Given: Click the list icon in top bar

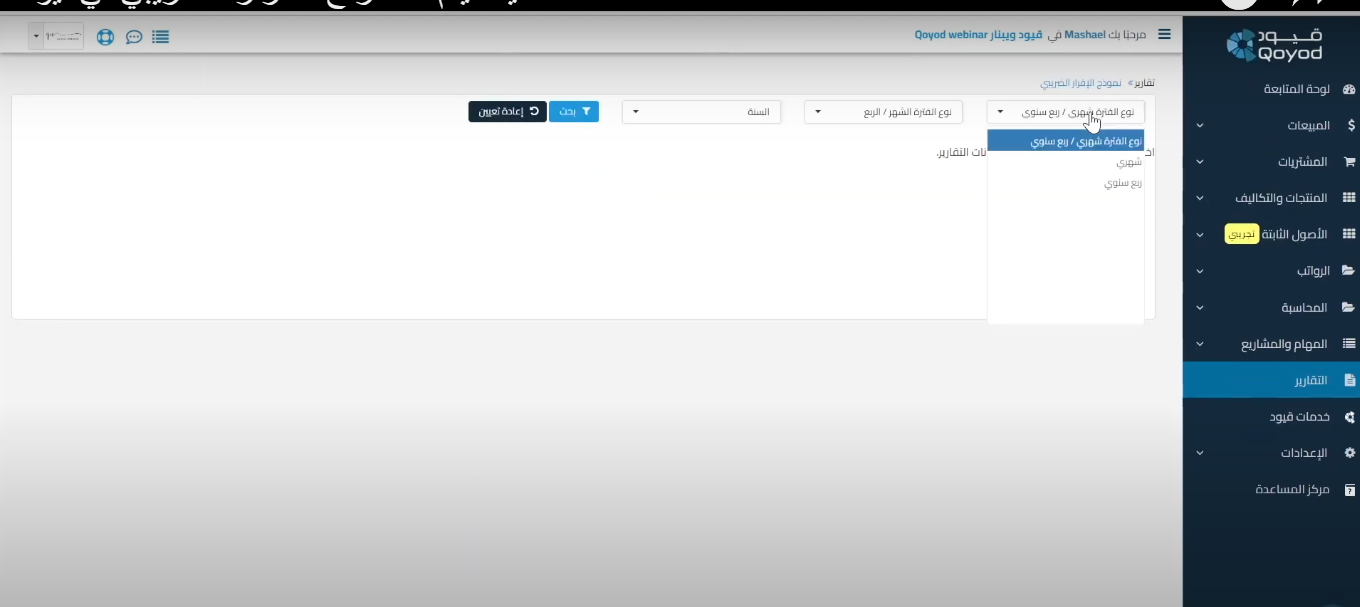Looking at the screenshot, I should coord(160,37).
